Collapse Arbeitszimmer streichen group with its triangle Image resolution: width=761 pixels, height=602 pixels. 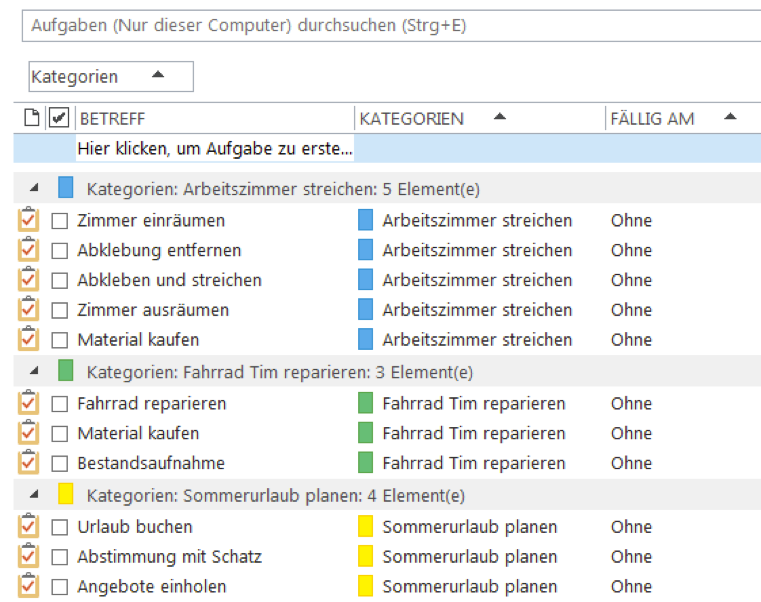pyautogui.click(x=34, y=187)
